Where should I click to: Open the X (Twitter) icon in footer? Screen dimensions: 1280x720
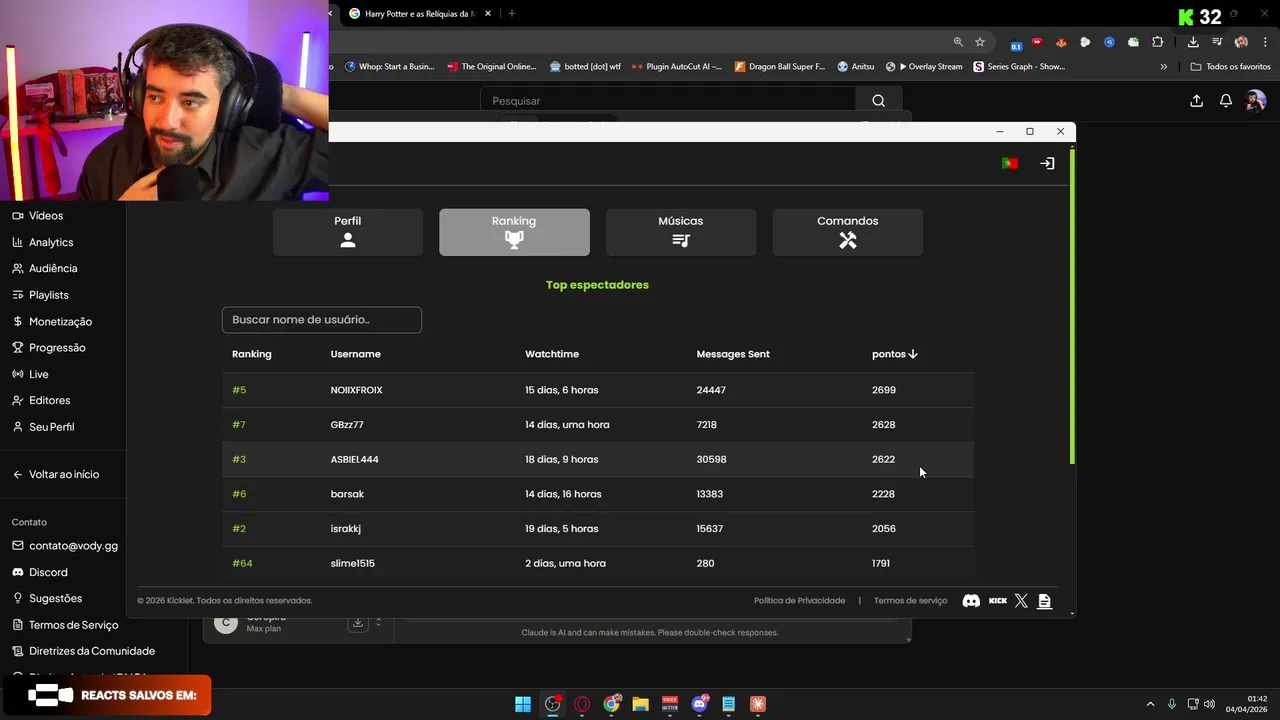point(1021,601)
